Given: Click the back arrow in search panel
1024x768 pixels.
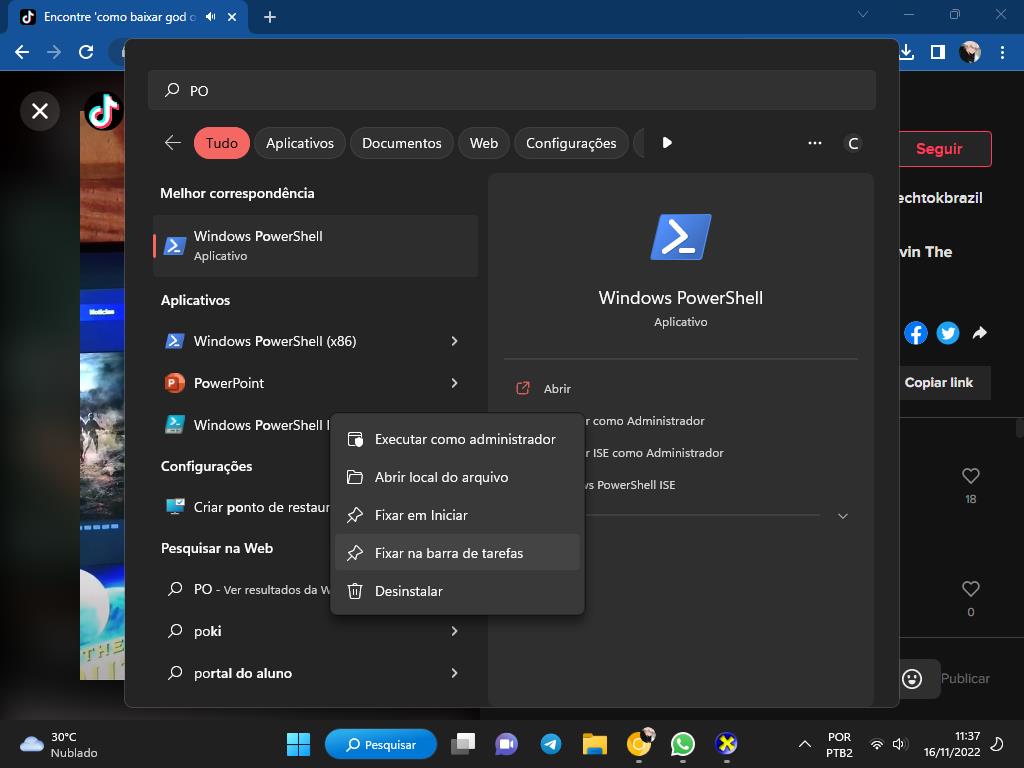Looking at the screenshot, I should click(173, 143).
